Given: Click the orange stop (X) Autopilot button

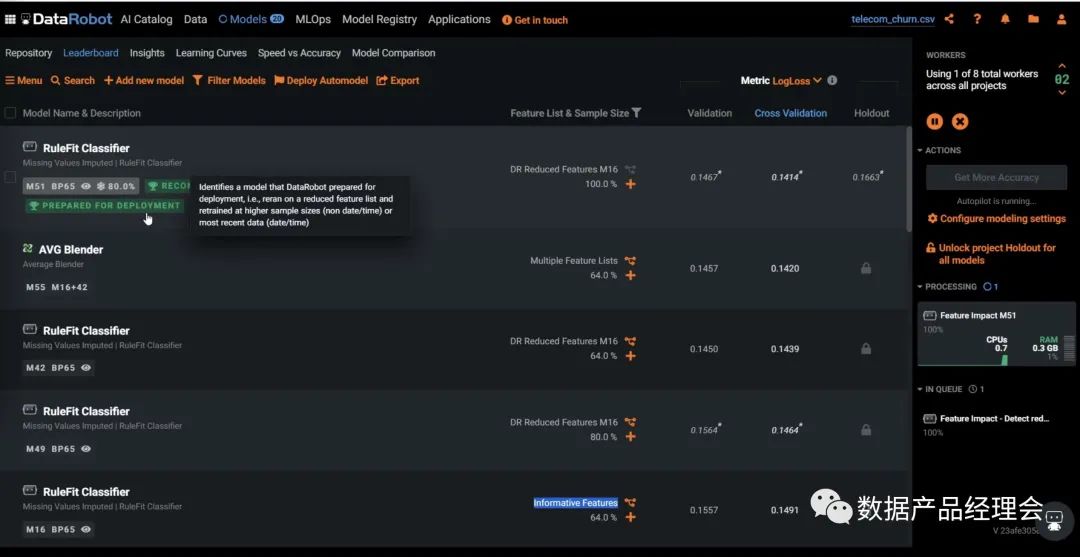Looking at the screenshot, I should tap(959, 122).
